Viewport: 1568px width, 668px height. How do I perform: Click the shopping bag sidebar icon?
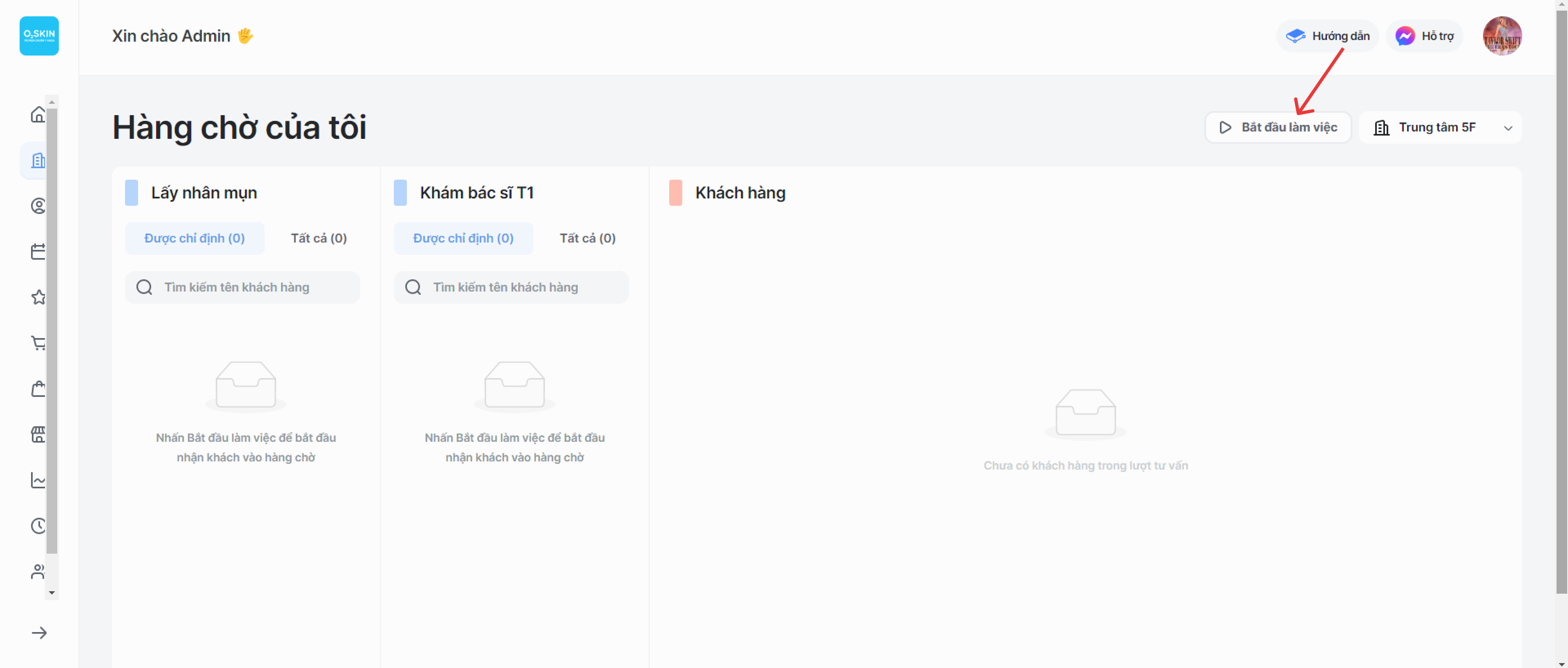coord(38,389)
